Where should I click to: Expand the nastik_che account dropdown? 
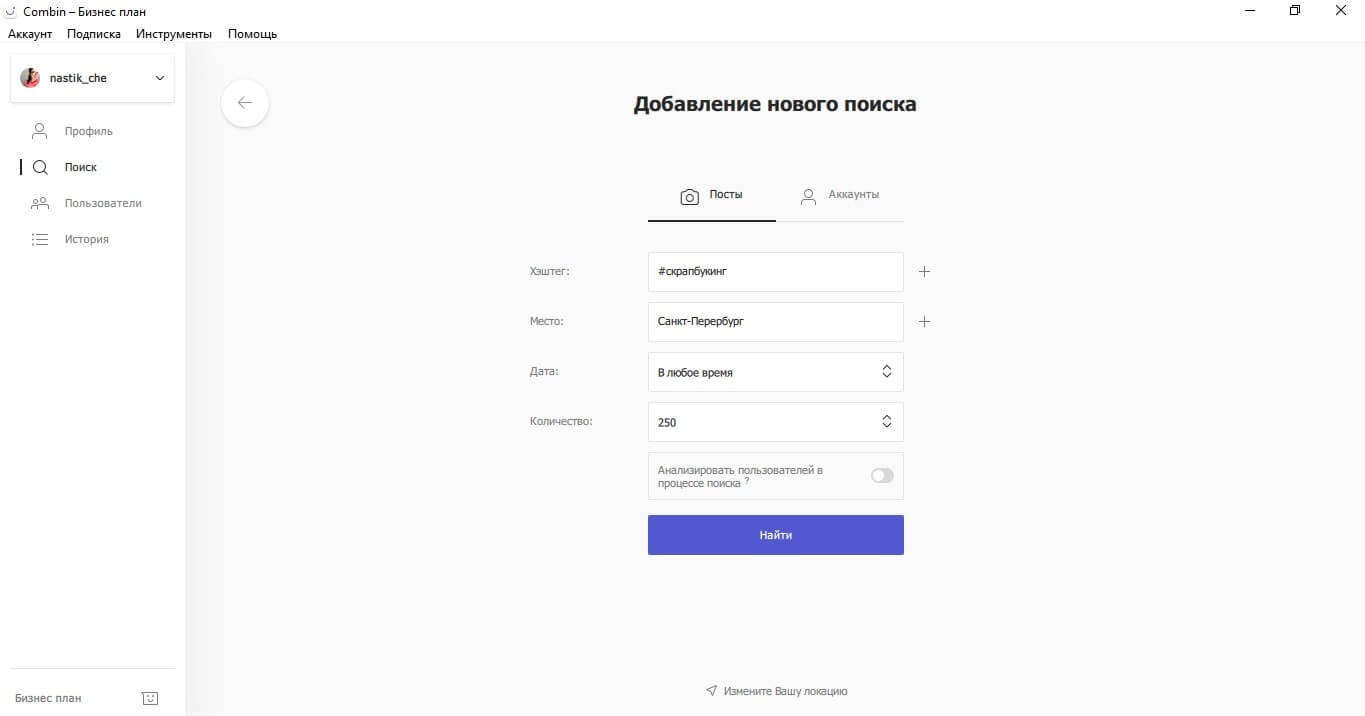[x=160, y=78]
